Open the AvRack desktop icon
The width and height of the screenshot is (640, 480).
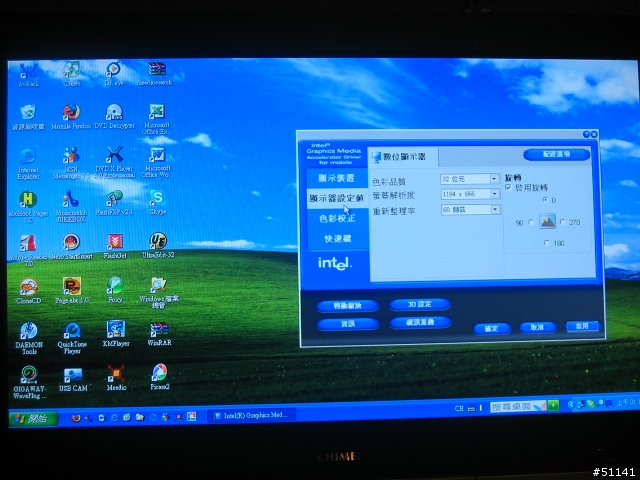click(x=29, y=74)
